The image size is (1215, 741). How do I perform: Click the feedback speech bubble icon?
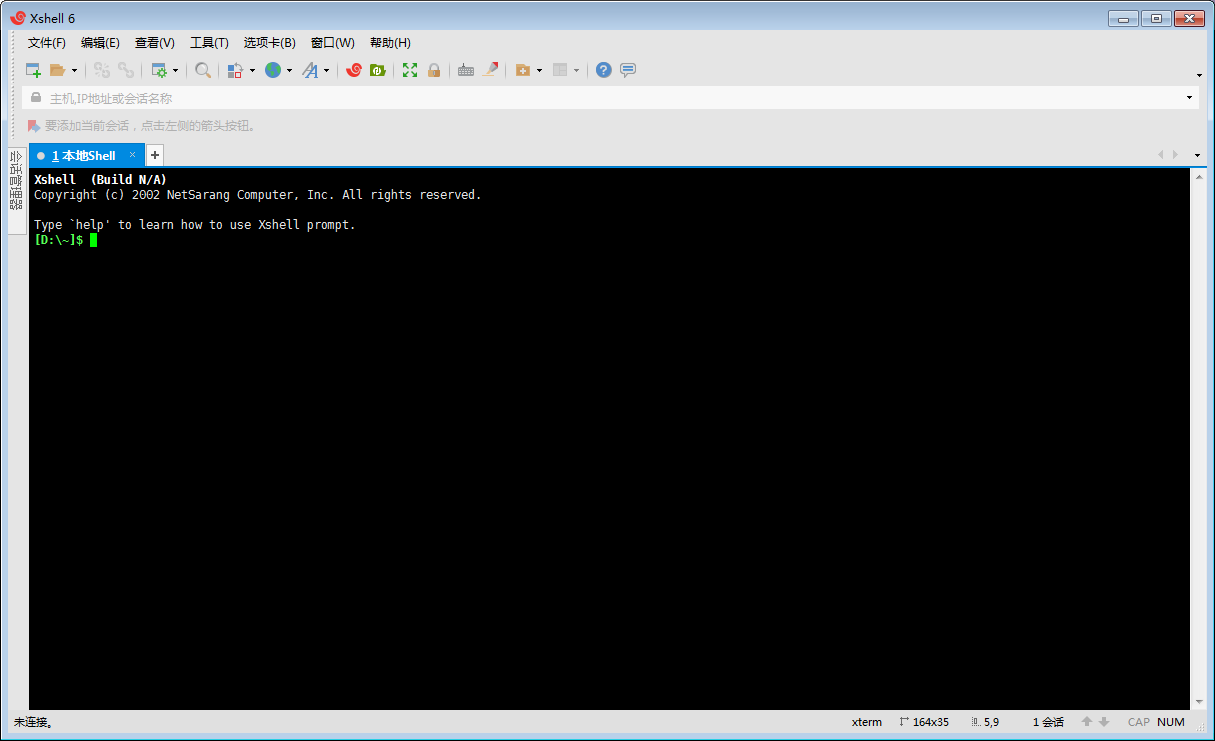(x=628, y=70)
